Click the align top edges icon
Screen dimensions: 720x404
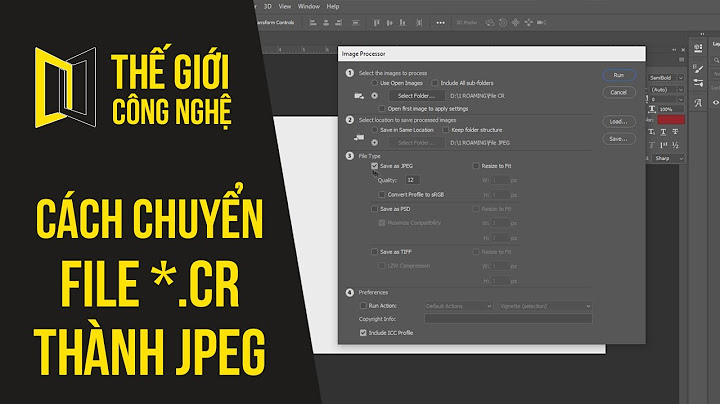377,22
